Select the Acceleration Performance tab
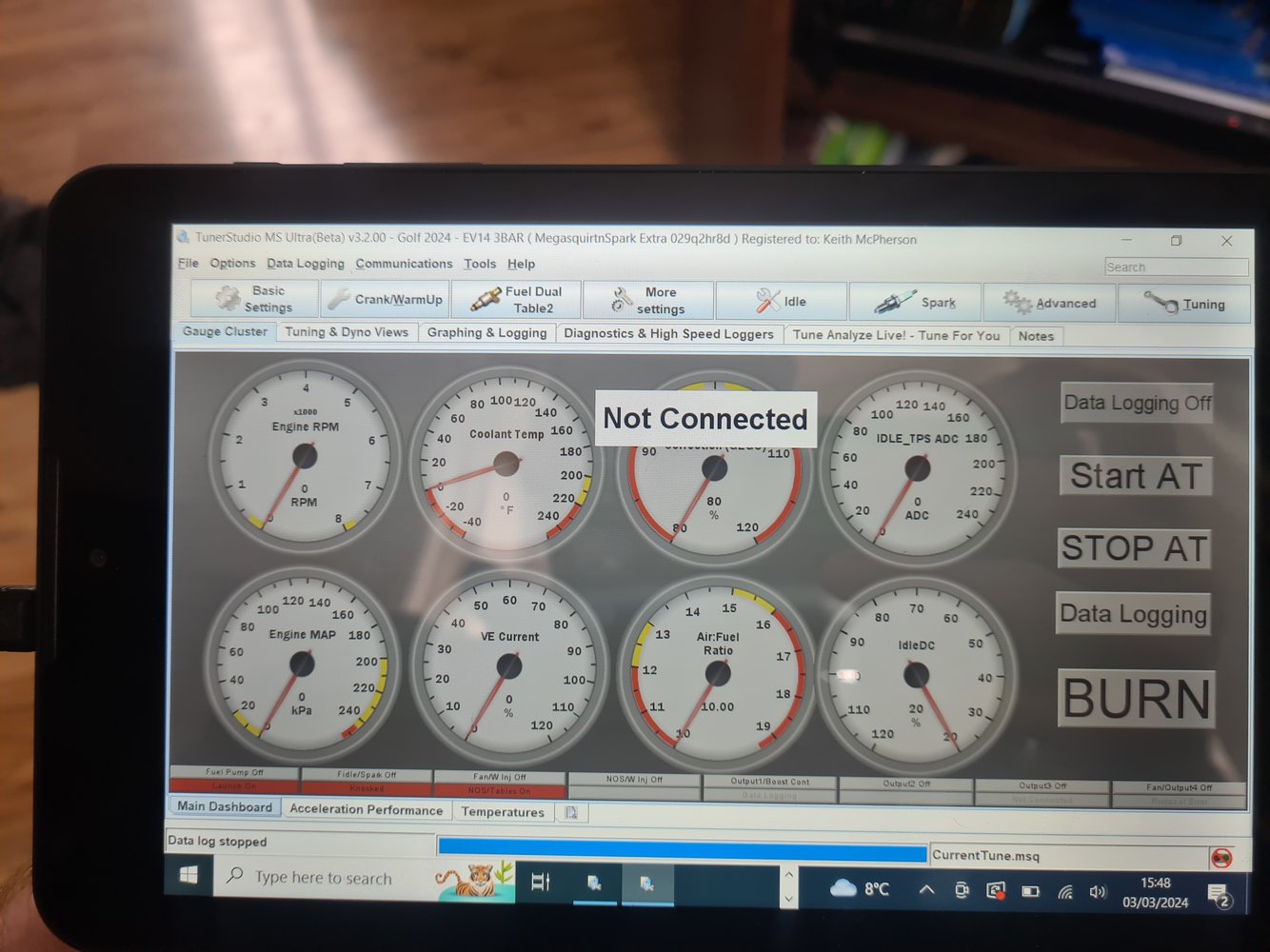 click(366, 809)
